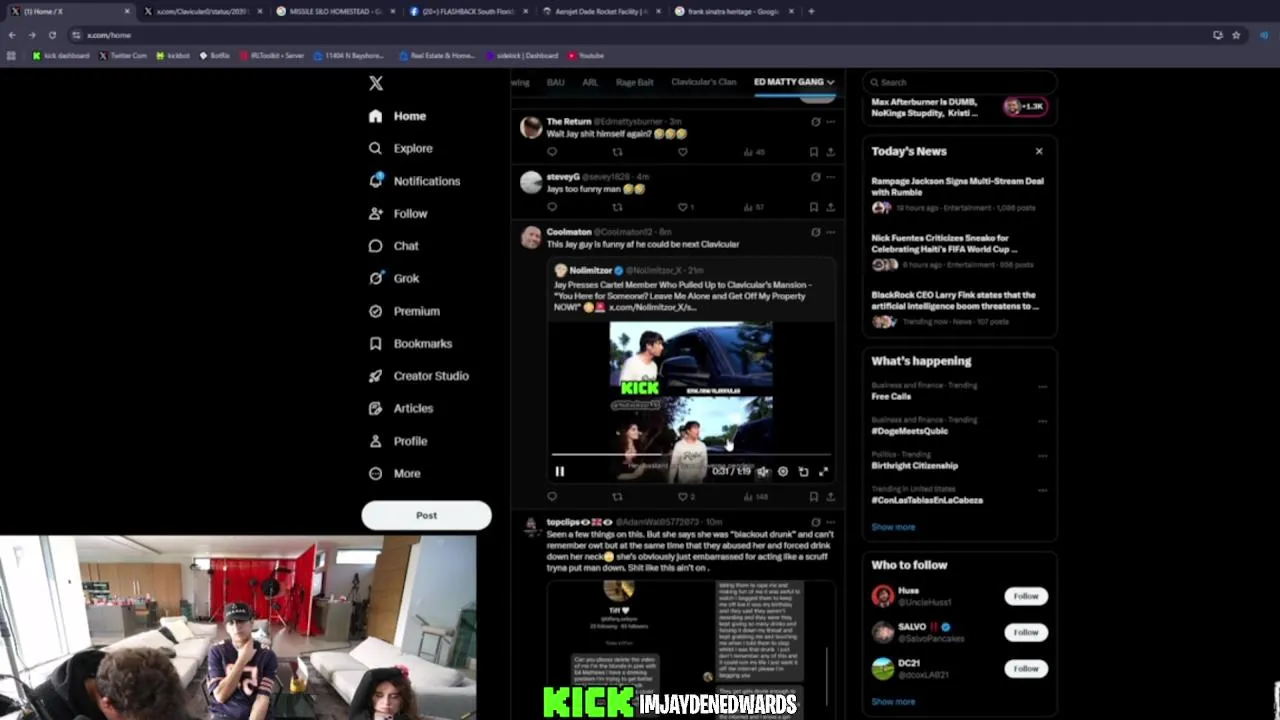Click the Post button

pos(426,516)
